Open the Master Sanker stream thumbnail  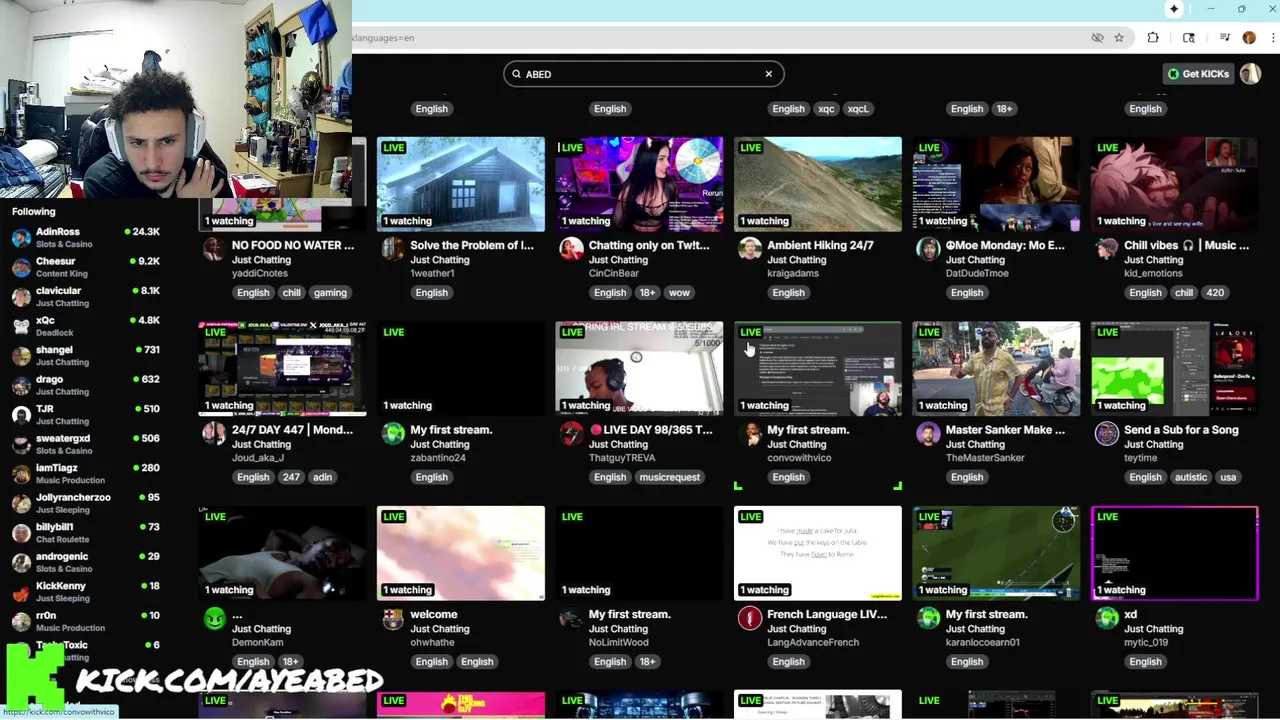996,369
